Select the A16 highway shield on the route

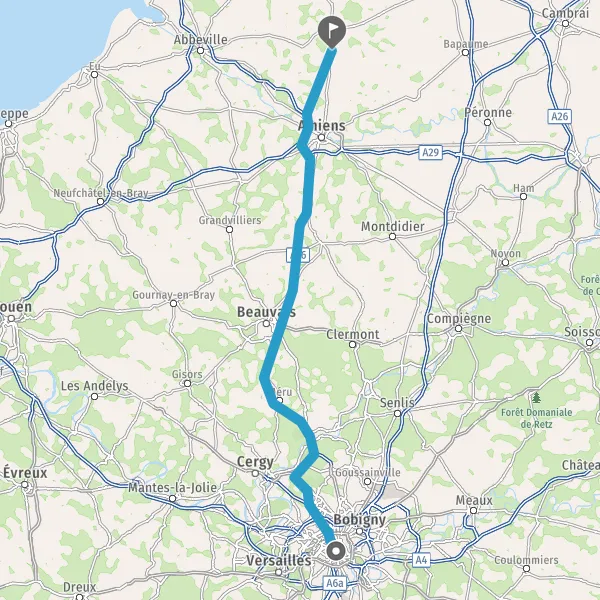[298, 255]
